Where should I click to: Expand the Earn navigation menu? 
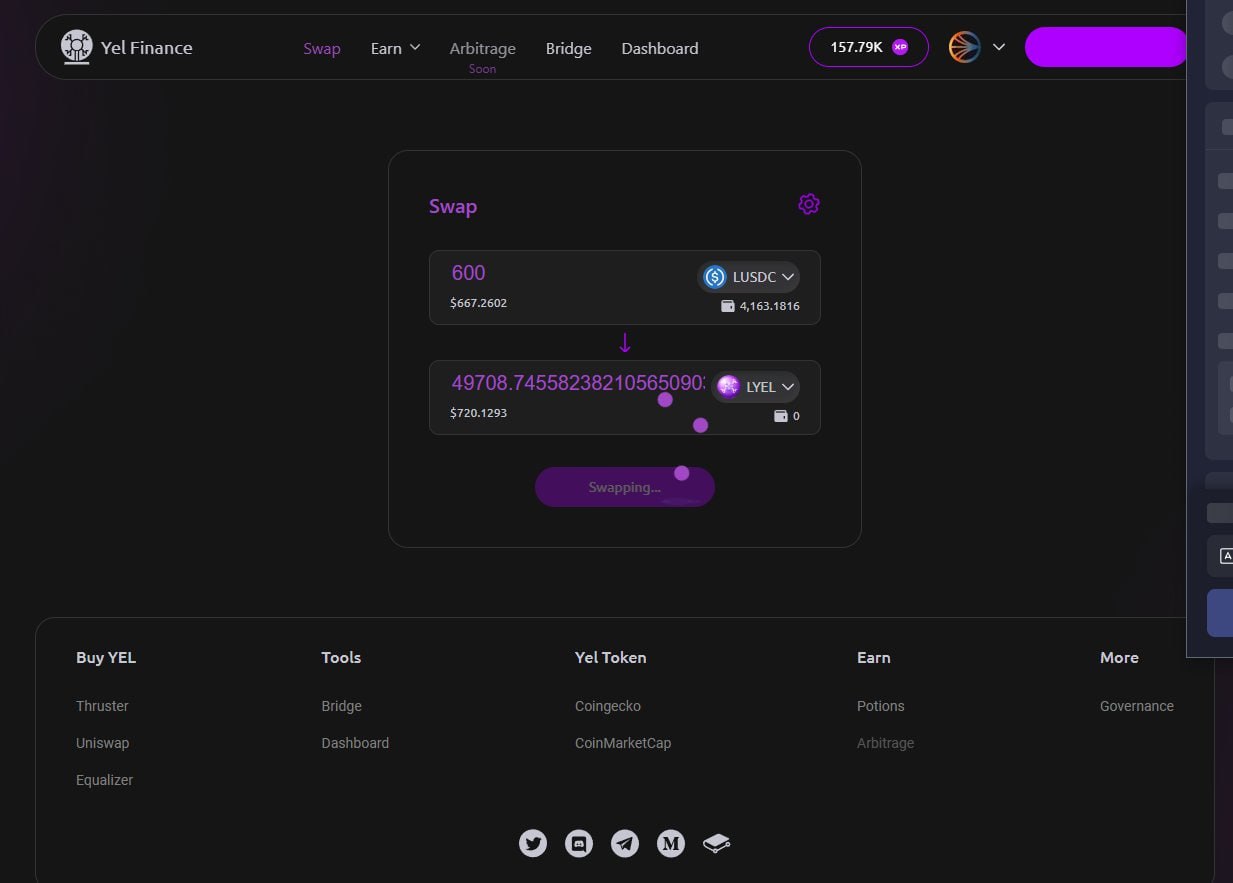(396, 48)
